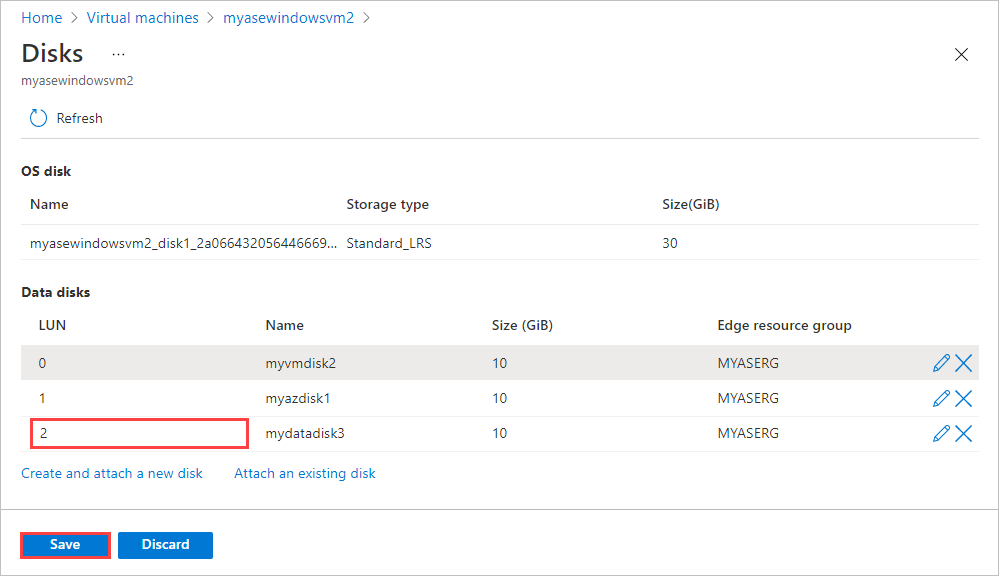This screenshot has width=999, height=576.
Task: Close the Disks blade with X
Action: pos(961,55)
